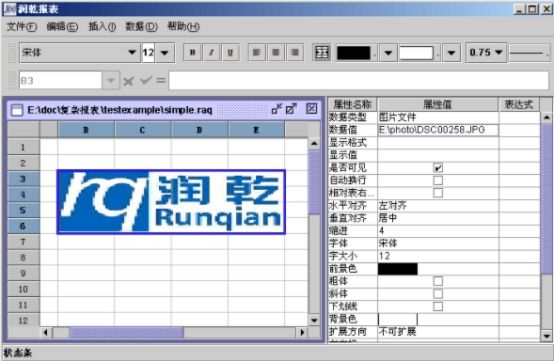Click the formula input field

(359, 81)
